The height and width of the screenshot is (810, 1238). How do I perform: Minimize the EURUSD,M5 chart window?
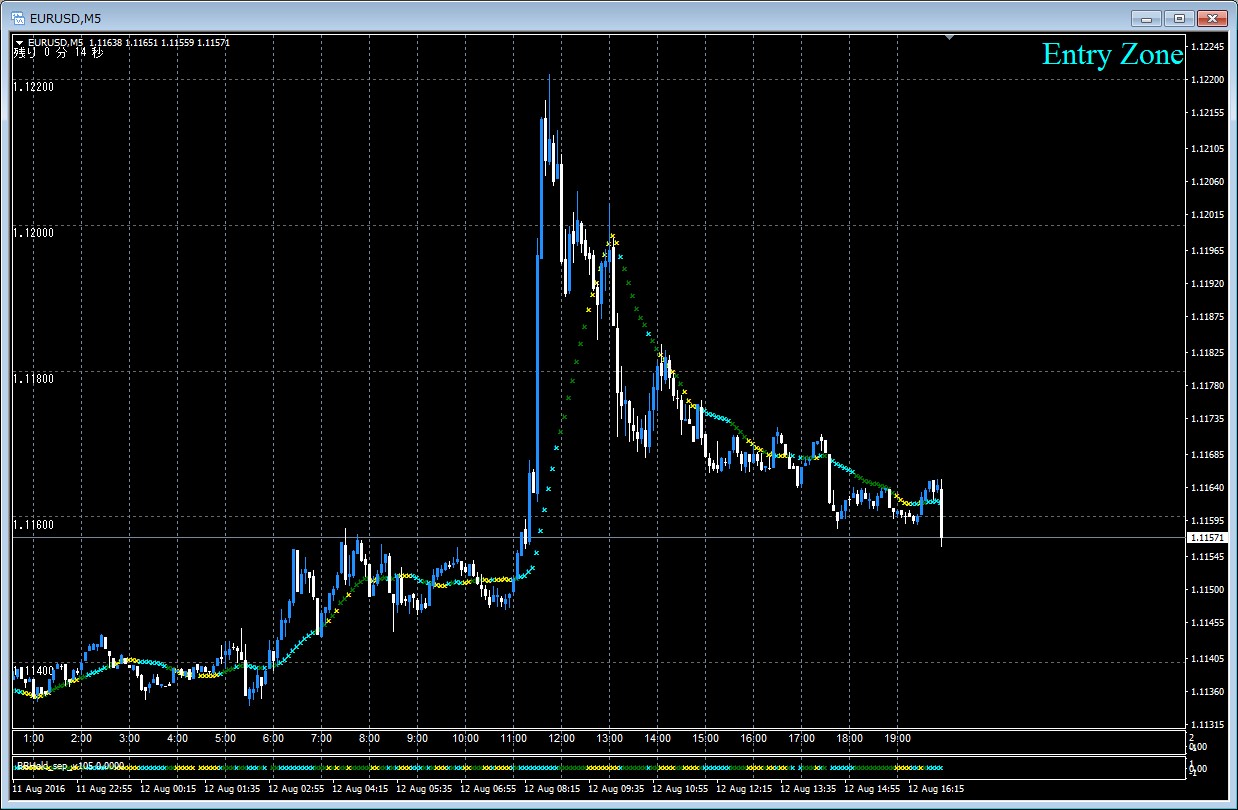1146,18
